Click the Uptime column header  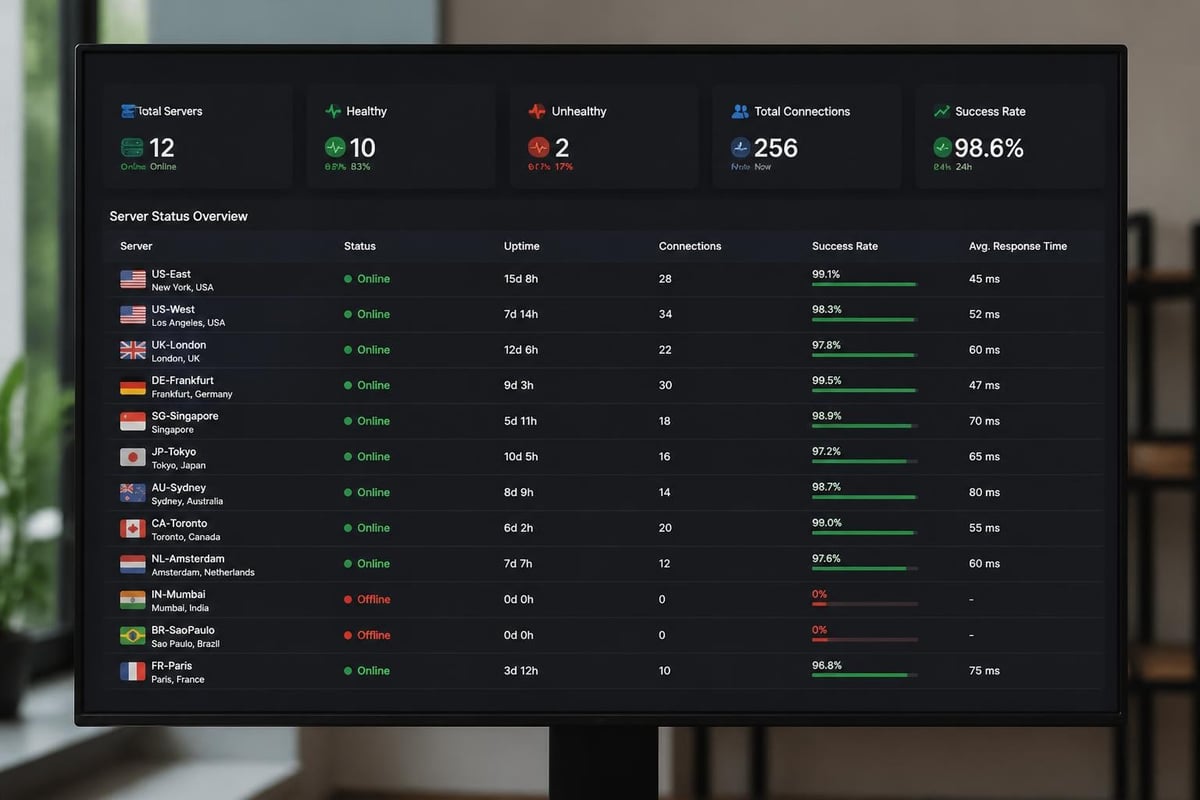click(x=522, y=246)
